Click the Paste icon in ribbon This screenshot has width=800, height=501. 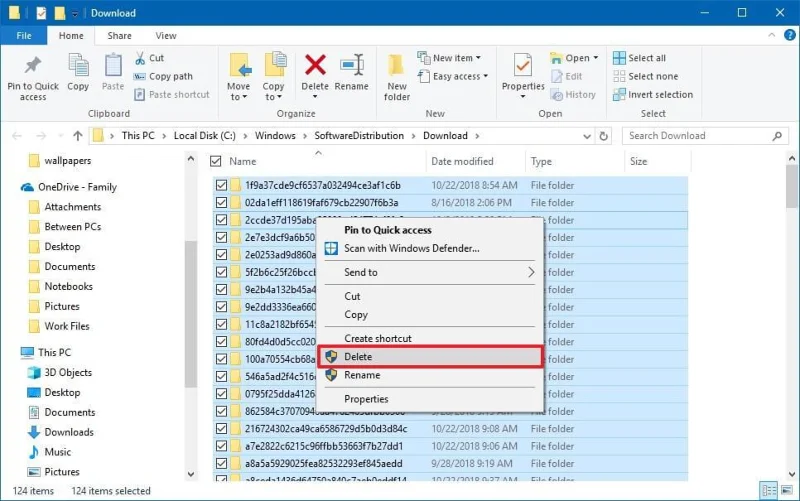tap(113, 66)
